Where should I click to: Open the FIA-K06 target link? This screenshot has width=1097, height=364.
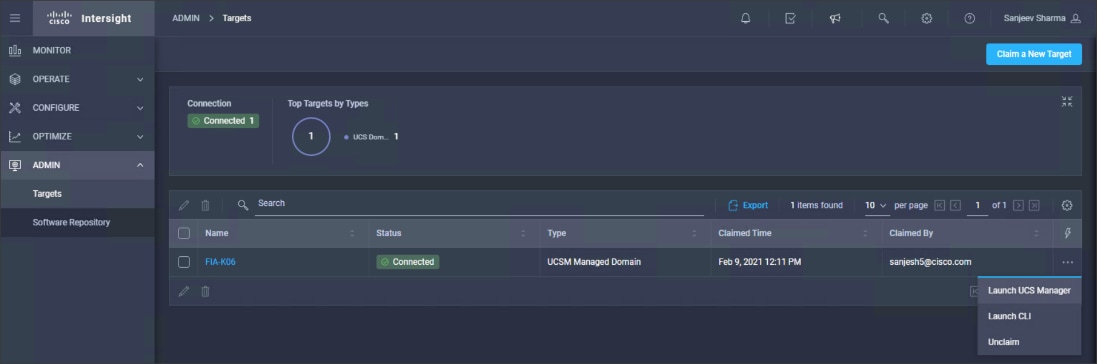click(220, 262)
